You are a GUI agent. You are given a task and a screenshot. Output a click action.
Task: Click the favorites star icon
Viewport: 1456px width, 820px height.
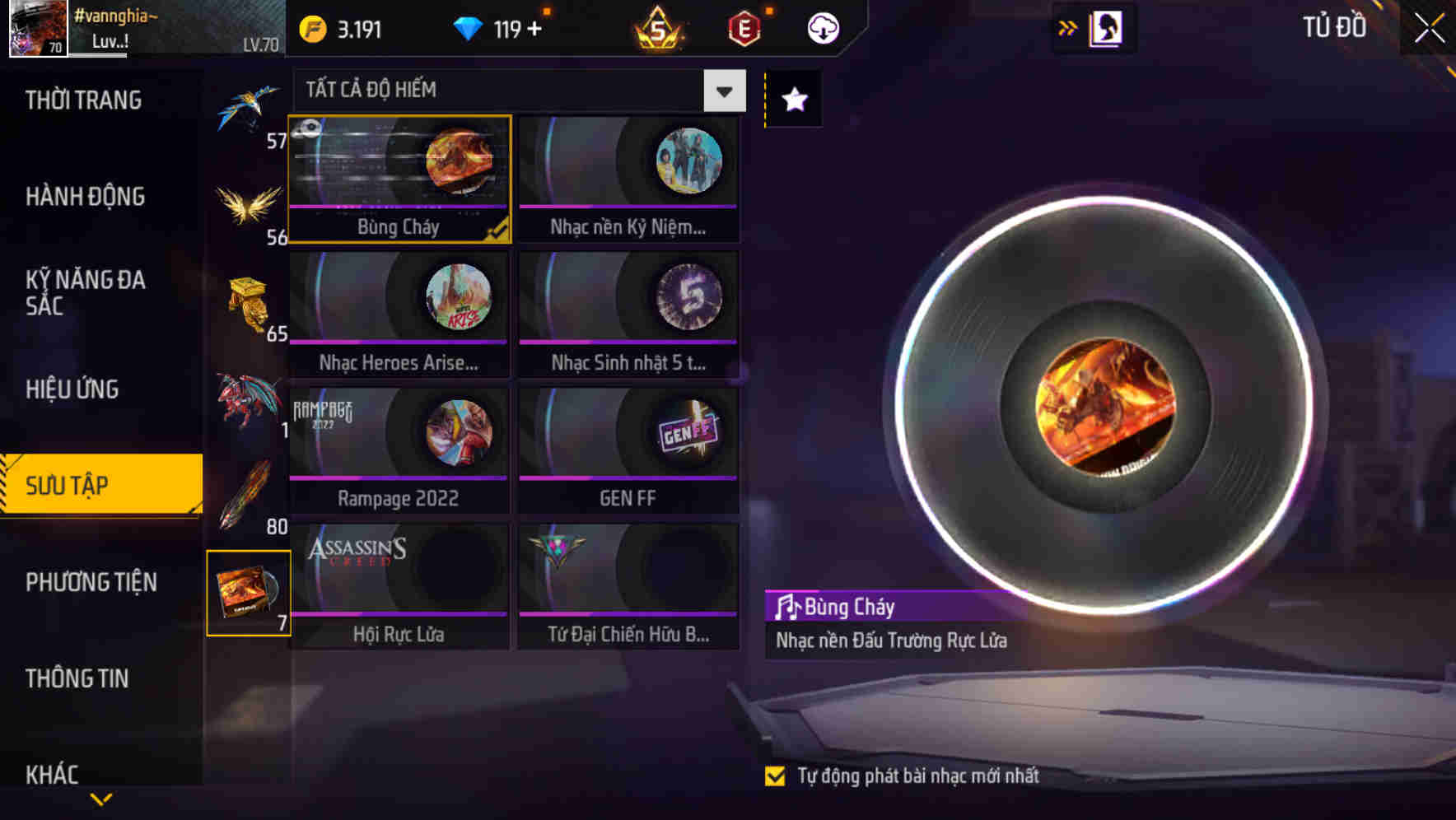point(794,100)
